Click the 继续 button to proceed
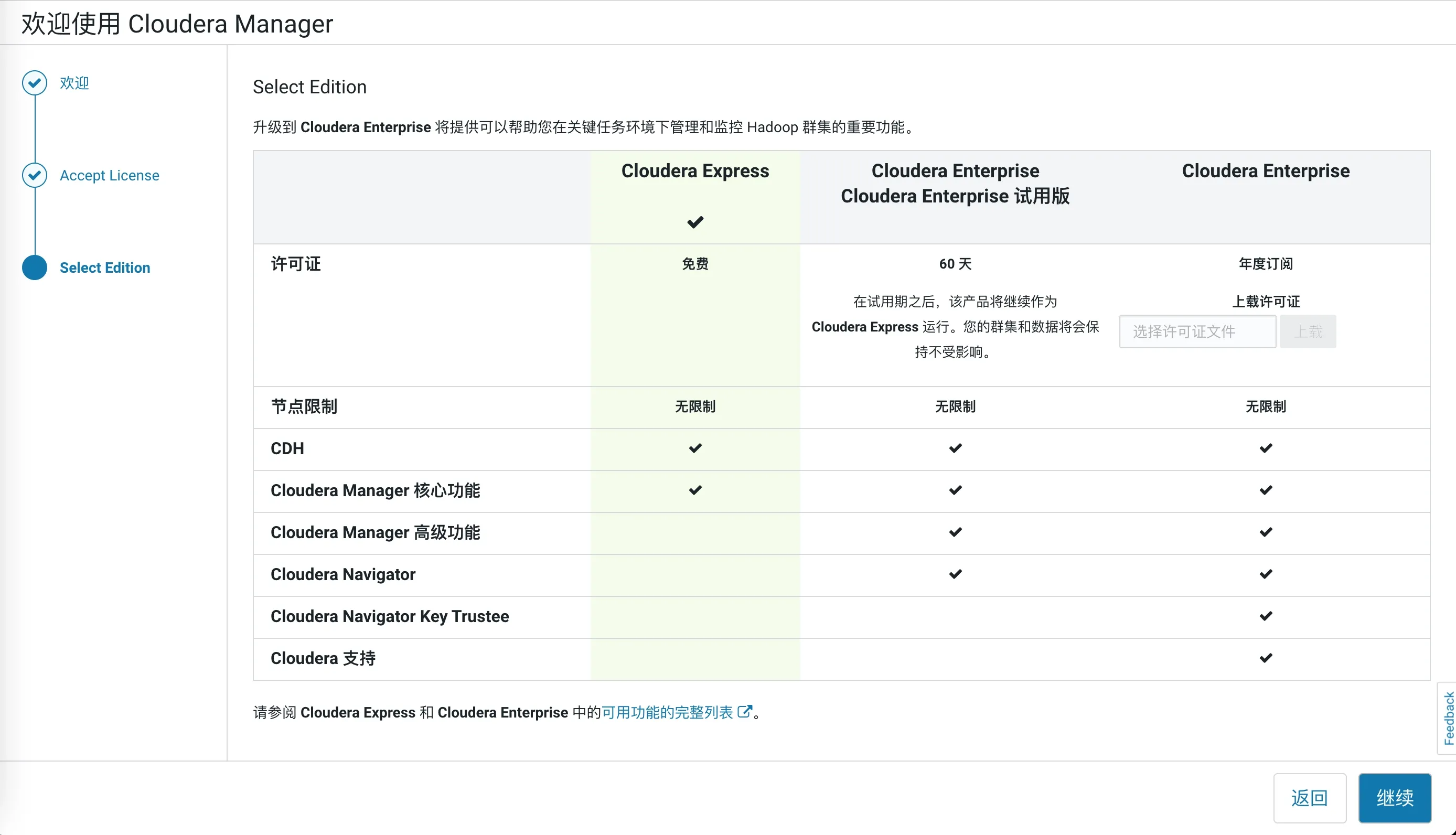 (x=1395, y=797)
